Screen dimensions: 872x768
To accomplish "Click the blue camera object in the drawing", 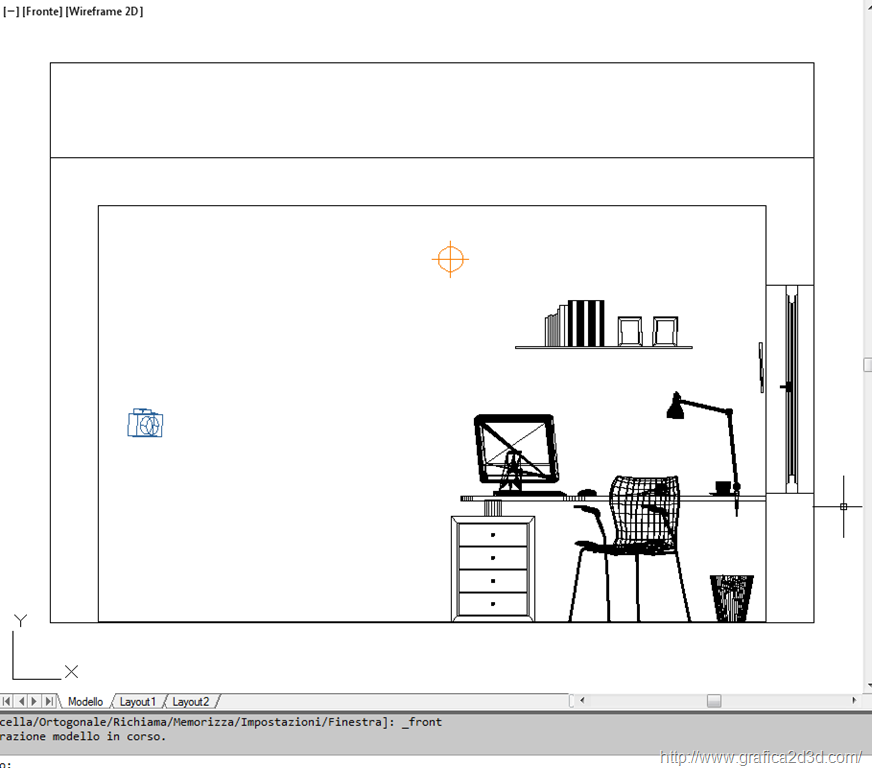I will click(x=145, y=424).
